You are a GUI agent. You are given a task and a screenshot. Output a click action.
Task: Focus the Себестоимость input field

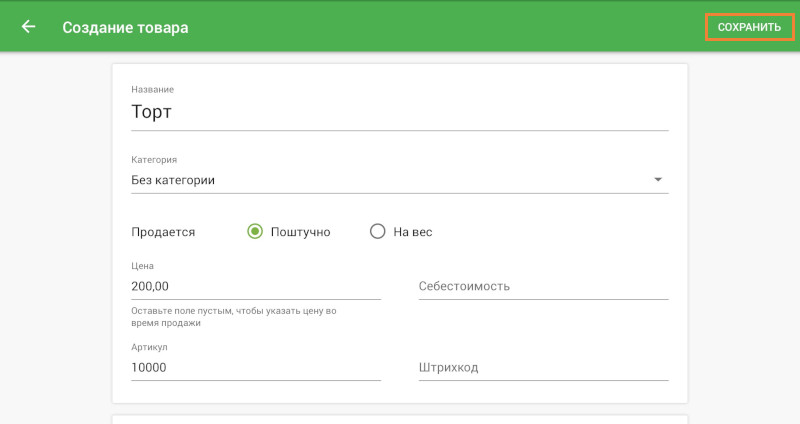point(542,286)
